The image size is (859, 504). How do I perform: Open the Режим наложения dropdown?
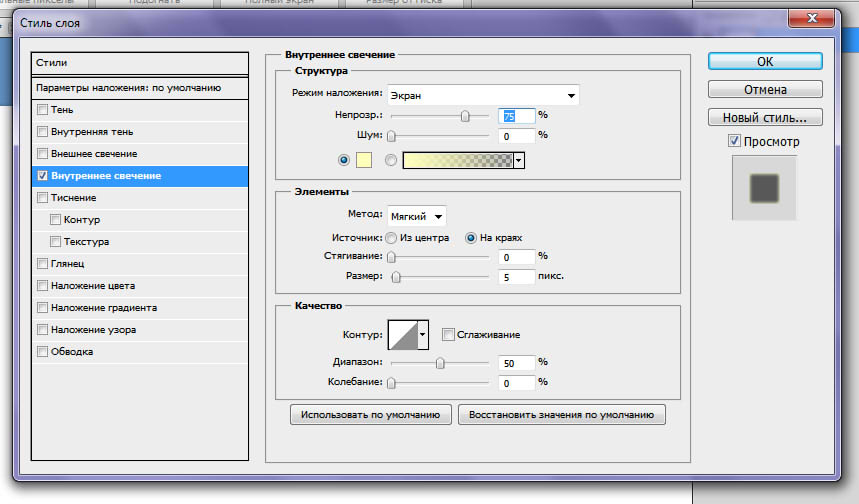pos(483,95)
